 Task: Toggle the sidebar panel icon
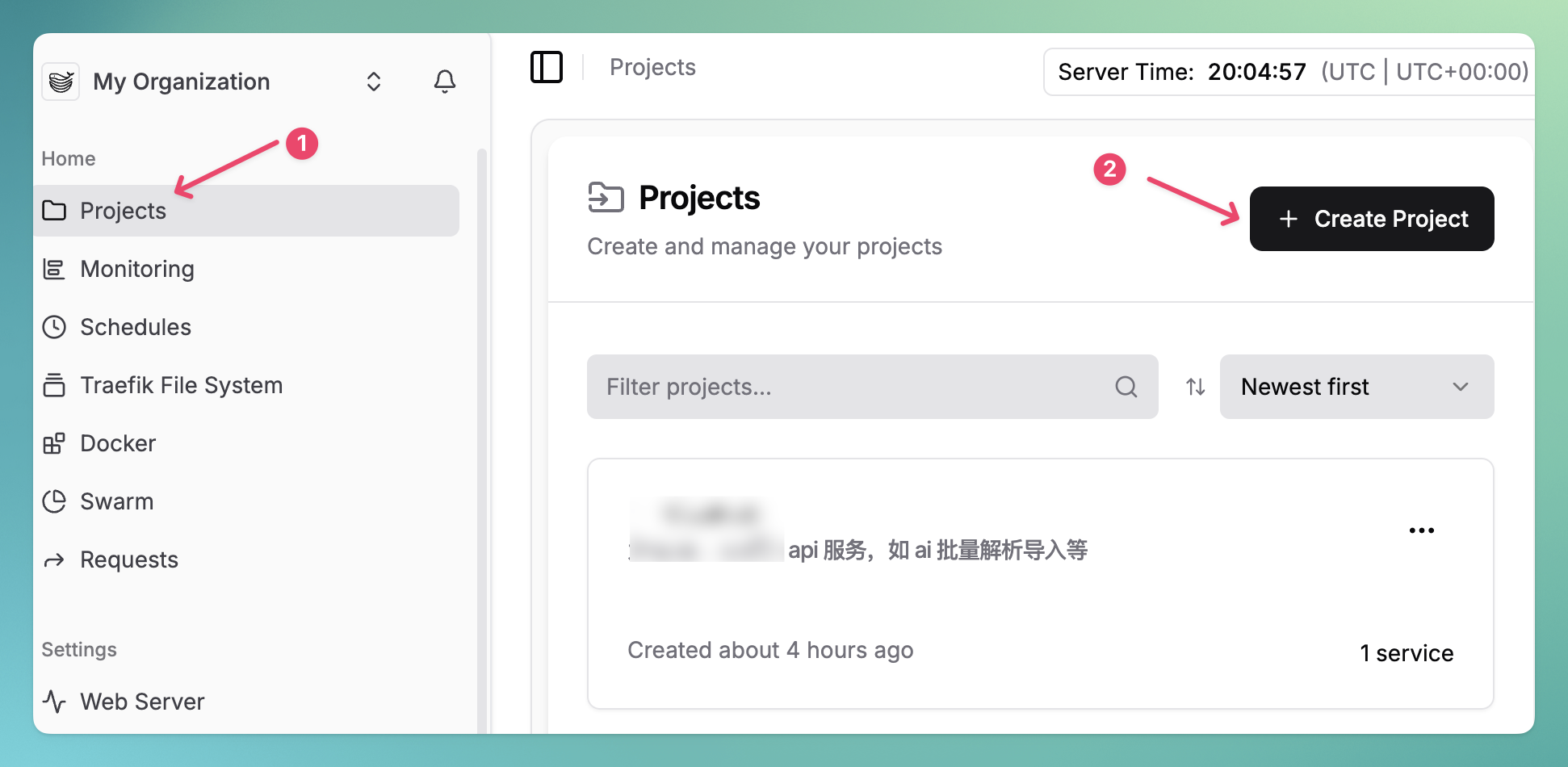[x=546, y=67]
